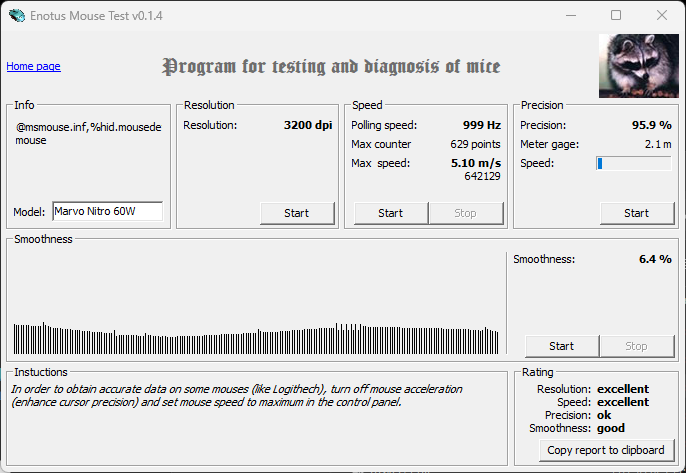Start the Precision test
The height and width of the screenshot is (473, 686).
click(x=636, y=213)
